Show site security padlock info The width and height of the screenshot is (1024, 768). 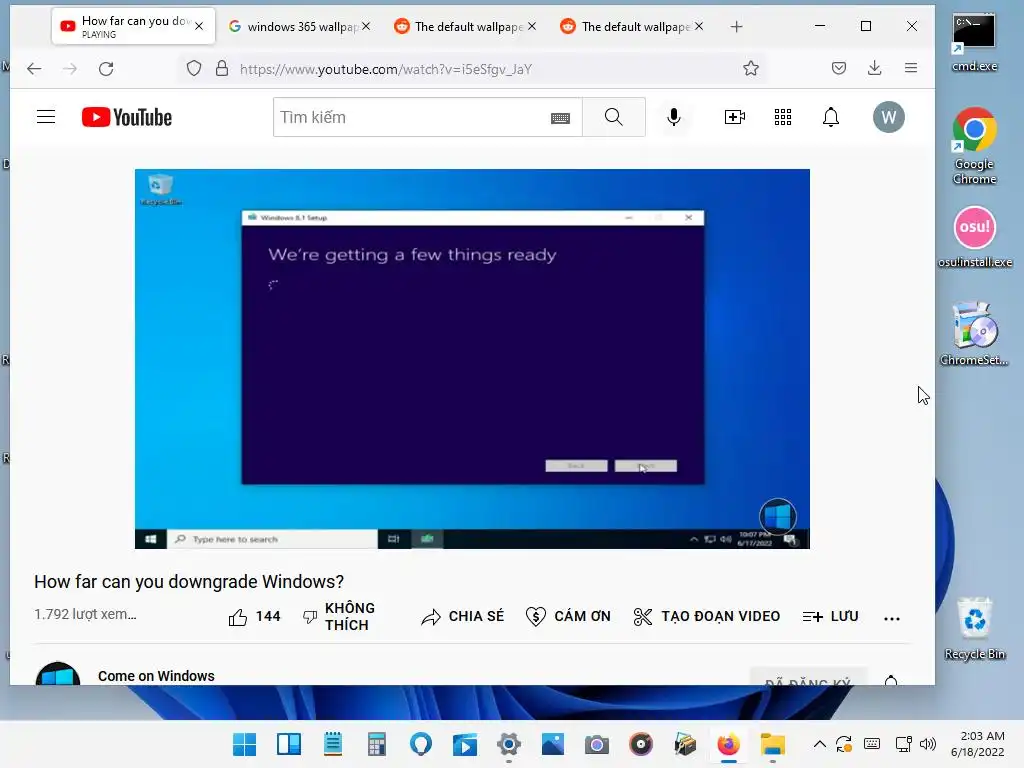(222, 69)
